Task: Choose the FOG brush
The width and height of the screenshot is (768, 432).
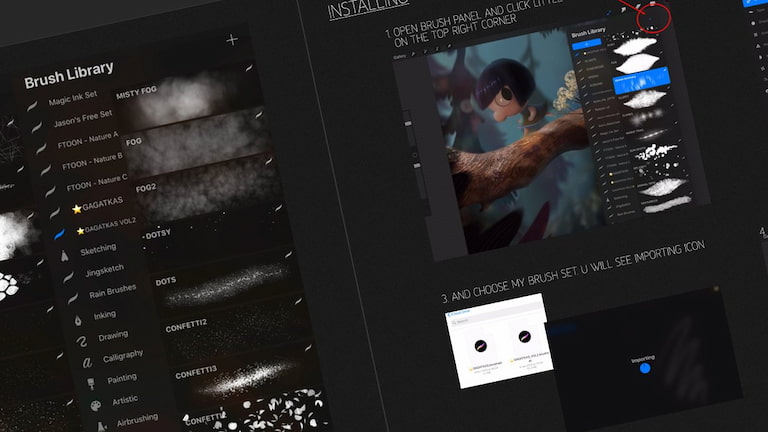Action: coord(197,144)
